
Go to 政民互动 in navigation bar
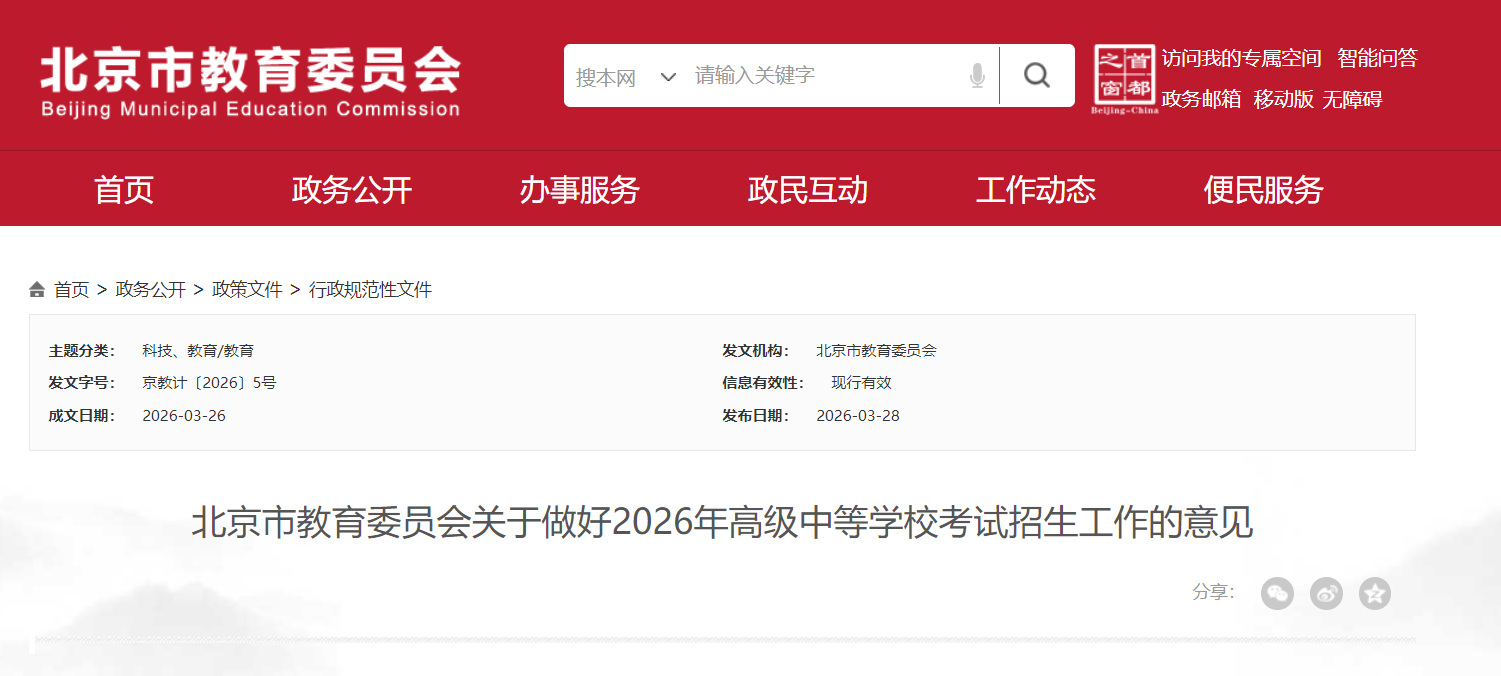click(807, 189)
